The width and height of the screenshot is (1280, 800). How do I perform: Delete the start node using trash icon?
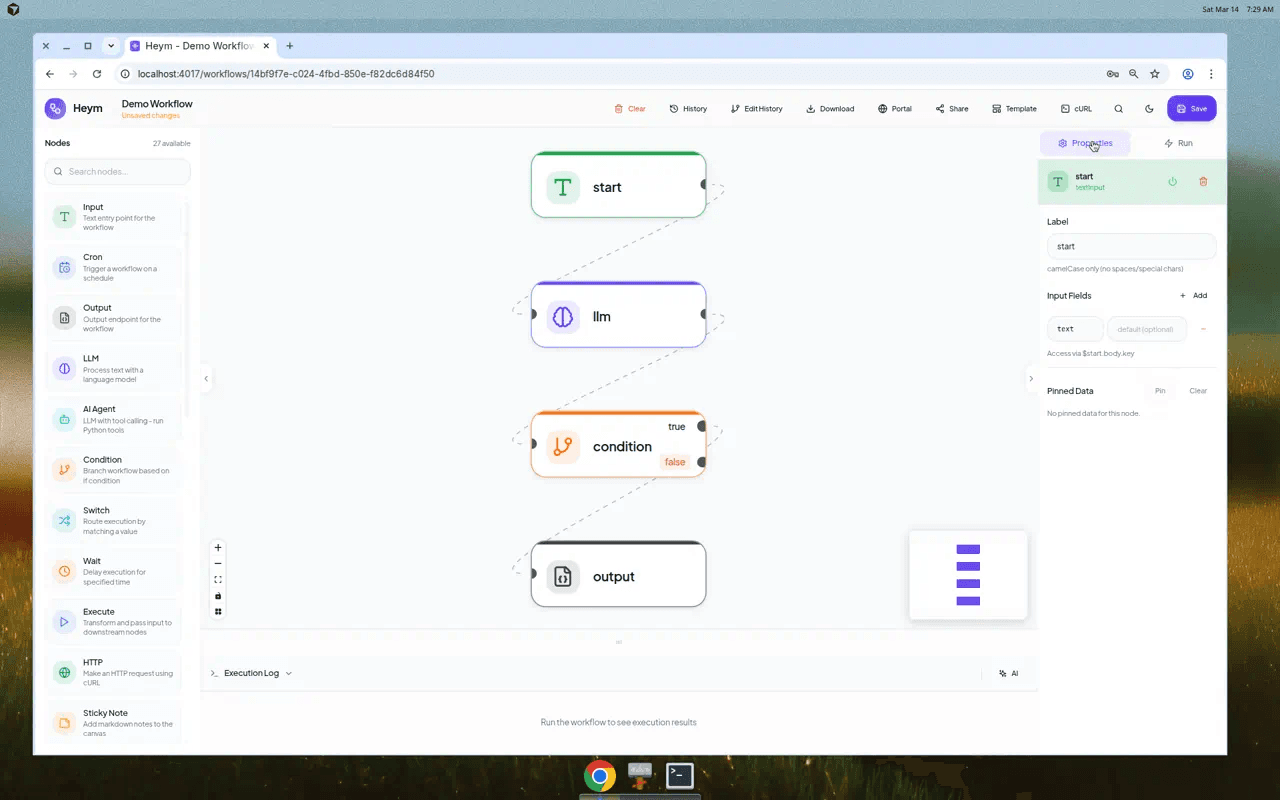[1203, 181]
